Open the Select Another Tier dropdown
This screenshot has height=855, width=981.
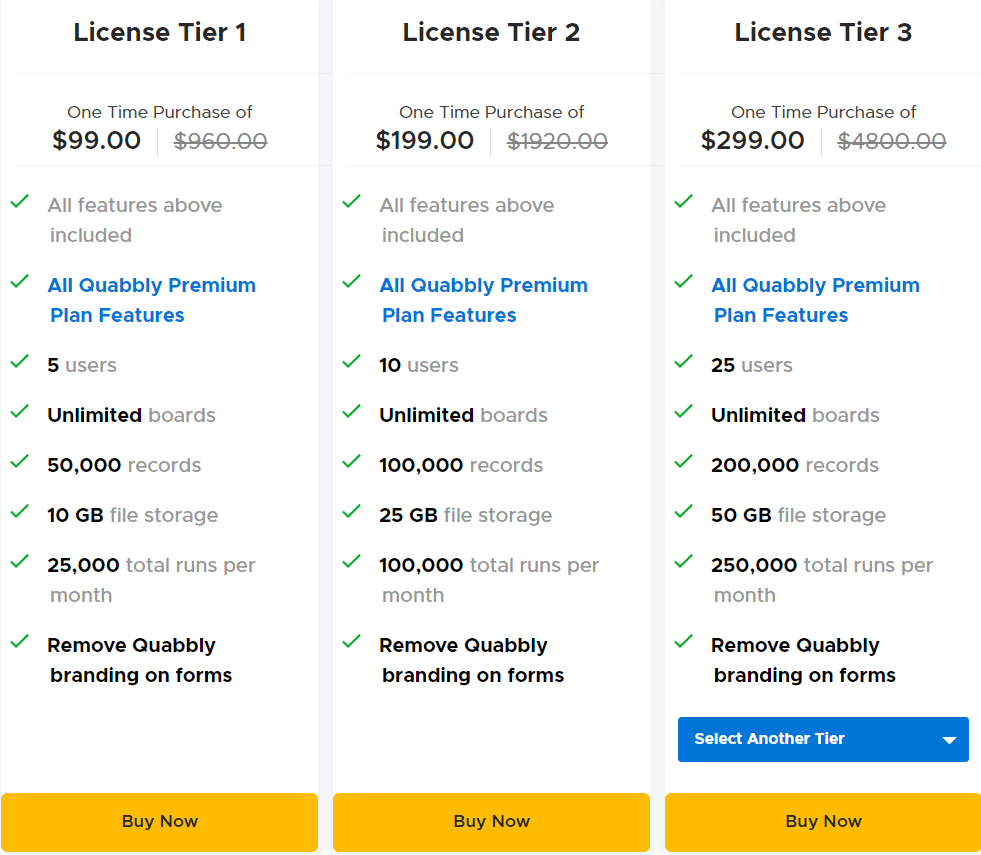[x=823, y=739]
